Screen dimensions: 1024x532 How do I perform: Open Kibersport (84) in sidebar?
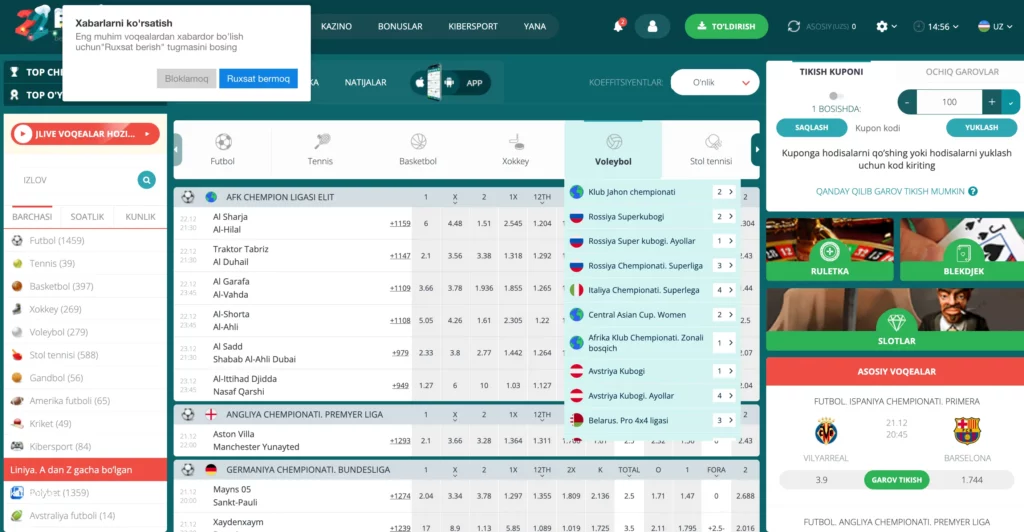click(x=85, y=446)
